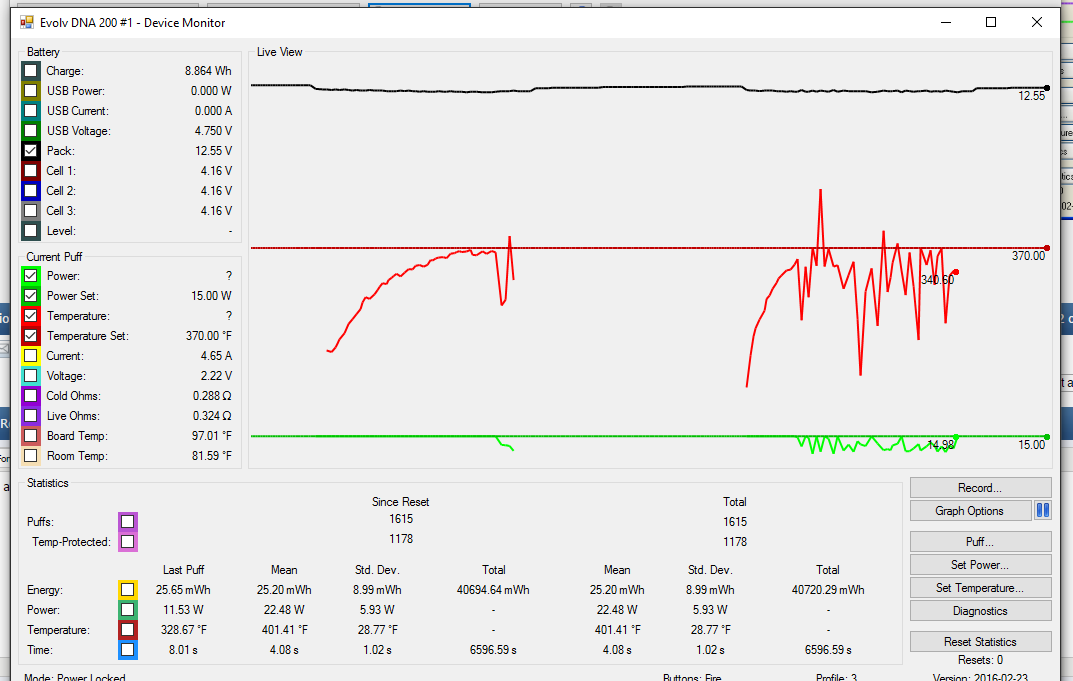Click the 15.00 graph axis label
Screen dimensions: 1073x681
pyautogui.click(x=1032, y=445)
